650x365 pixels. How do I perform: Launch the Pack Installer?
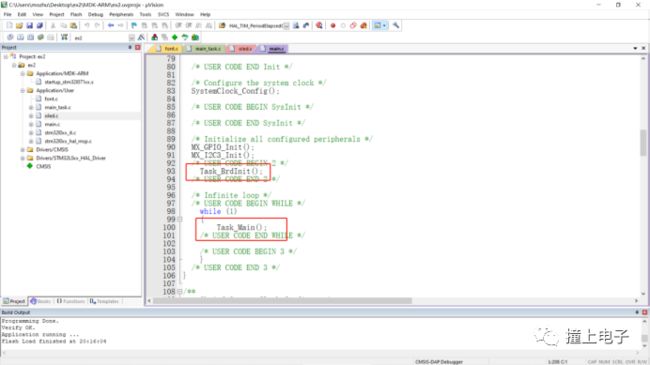click(x=195, y=37)
